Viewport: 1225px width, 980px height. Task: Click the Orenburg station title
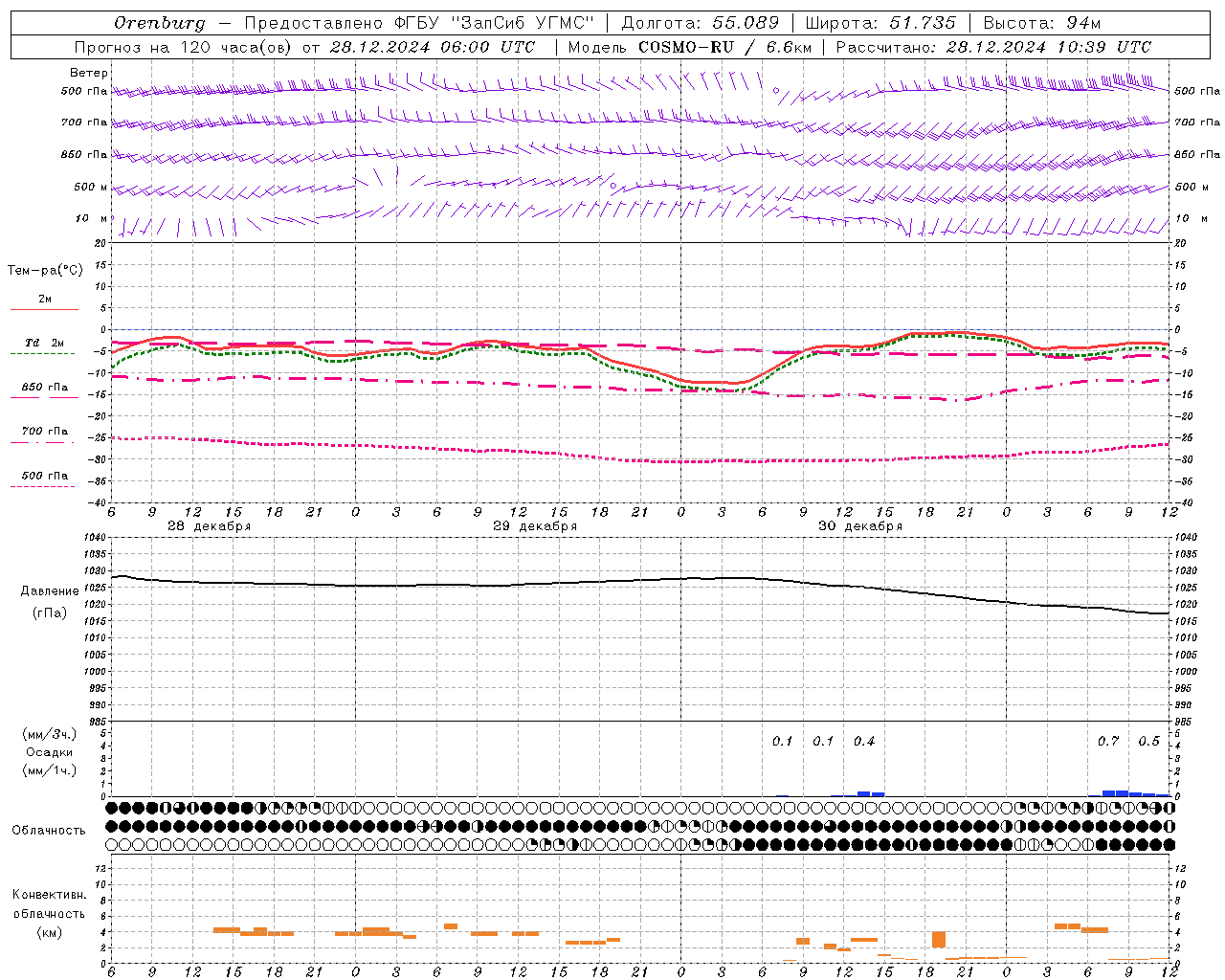pos(159,23)
